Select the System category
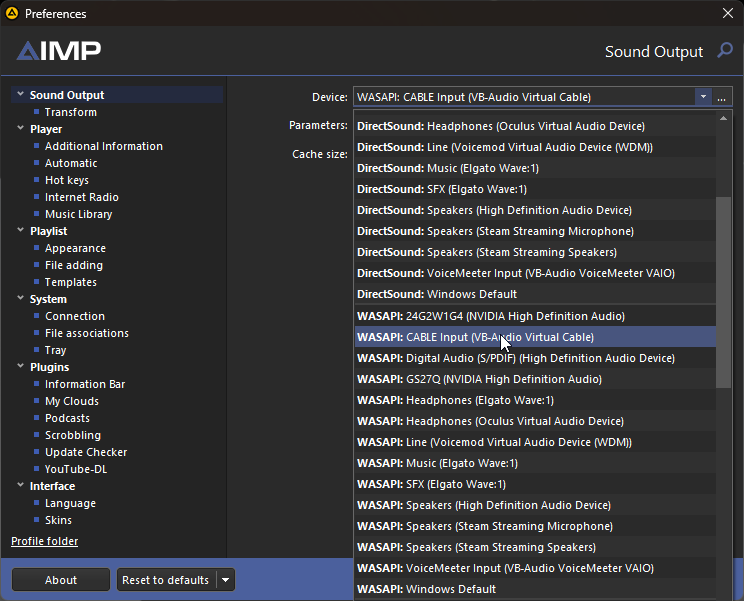744x601 pixels. (48, 299)
